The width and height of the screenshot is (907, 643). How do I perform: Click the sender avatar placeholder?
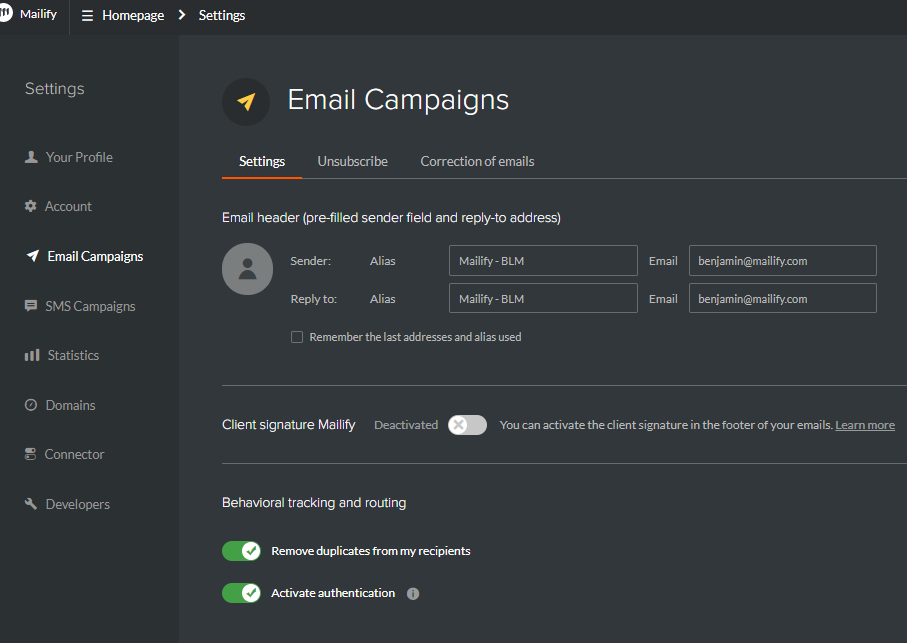tap(248, 269)
